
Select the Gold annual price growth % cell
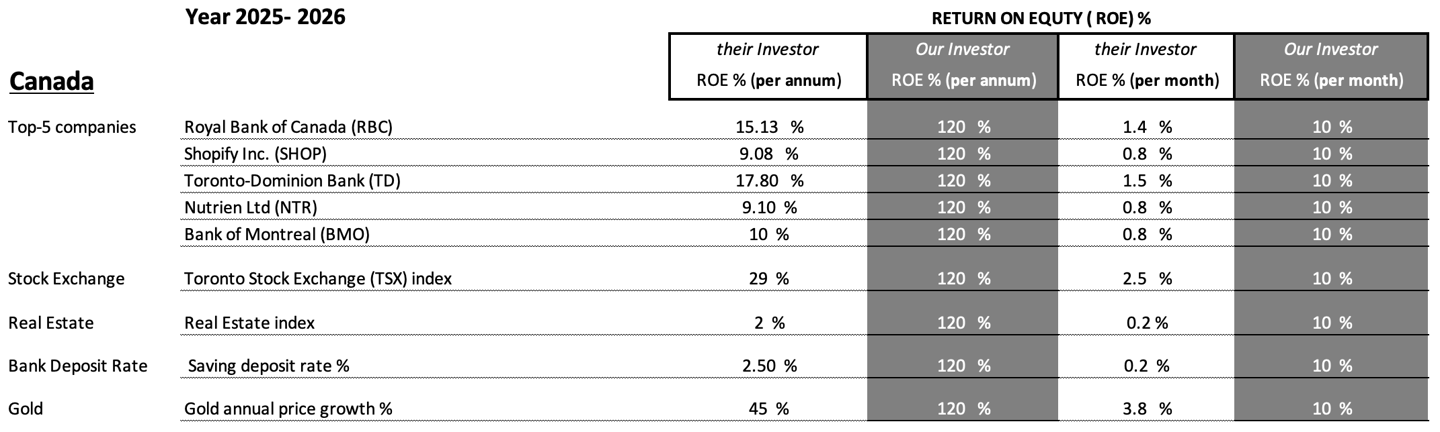point(283,409)
